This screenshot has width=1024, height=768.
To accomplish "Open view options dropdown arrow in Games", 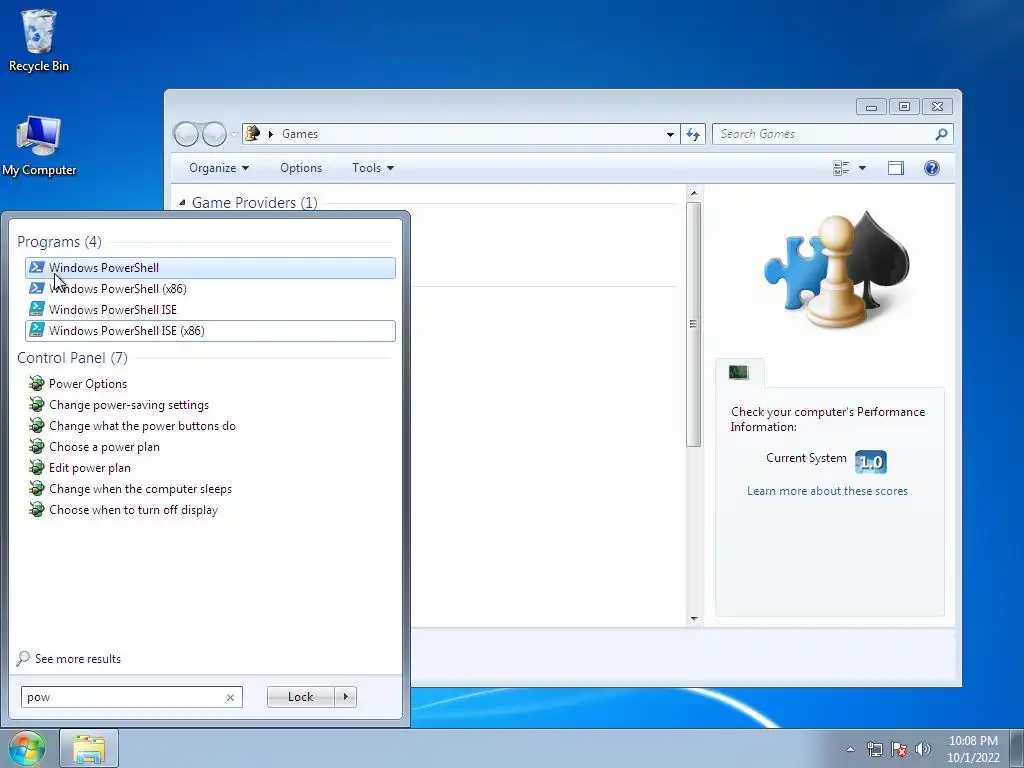I will click(862, 168).
